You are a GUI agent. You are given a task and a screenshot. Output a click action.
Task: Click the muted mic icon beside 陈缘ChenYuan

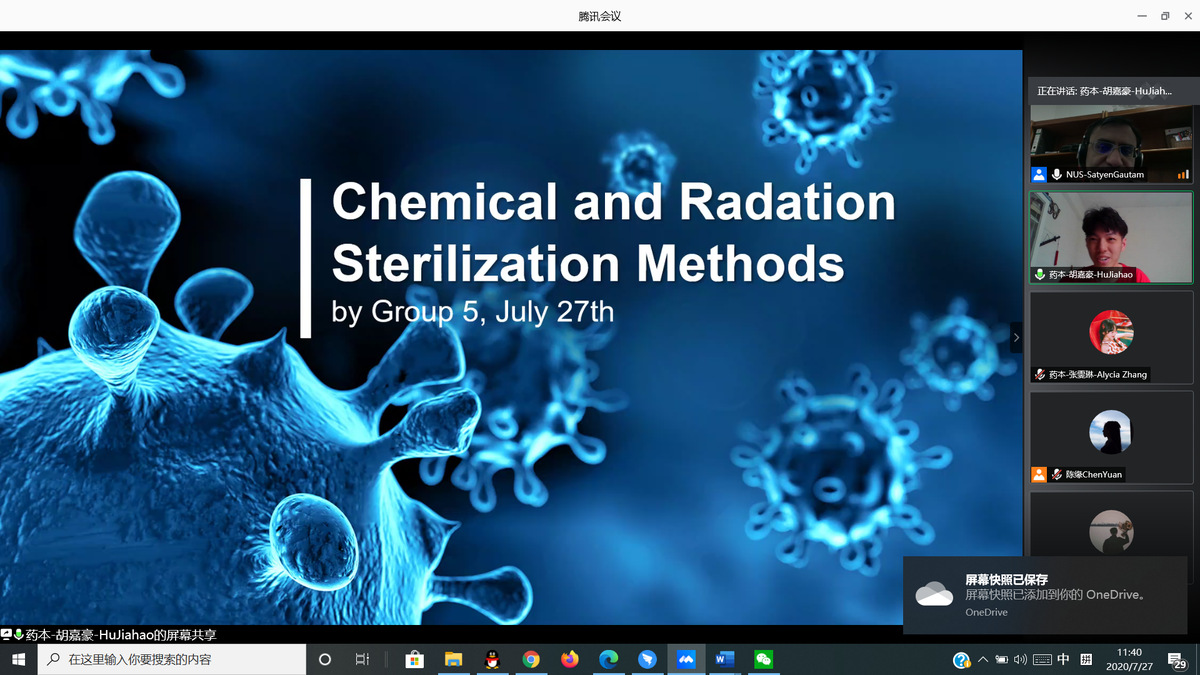(x=1057, y=474)
